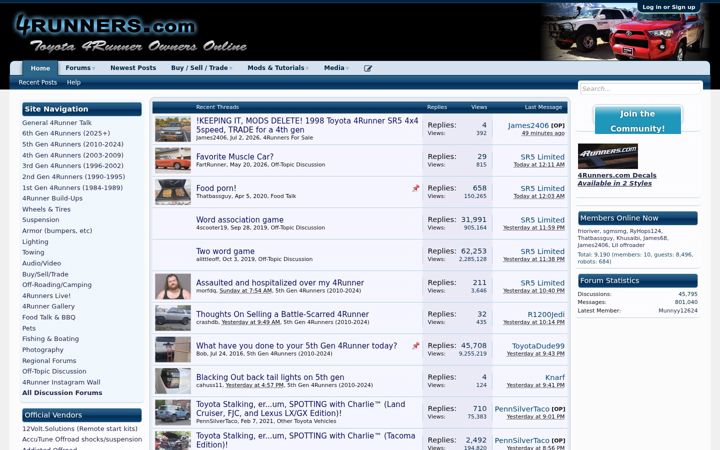Open Food Talk & BBQ forum
Viewport: 720px width, 450px height.
49,318
